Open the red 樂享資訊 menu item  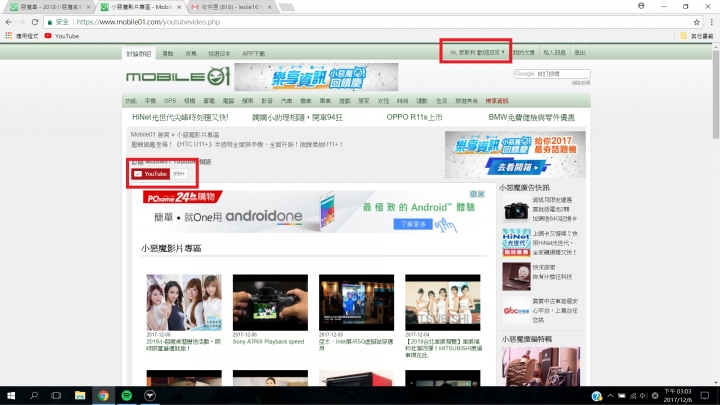(497, 101)
